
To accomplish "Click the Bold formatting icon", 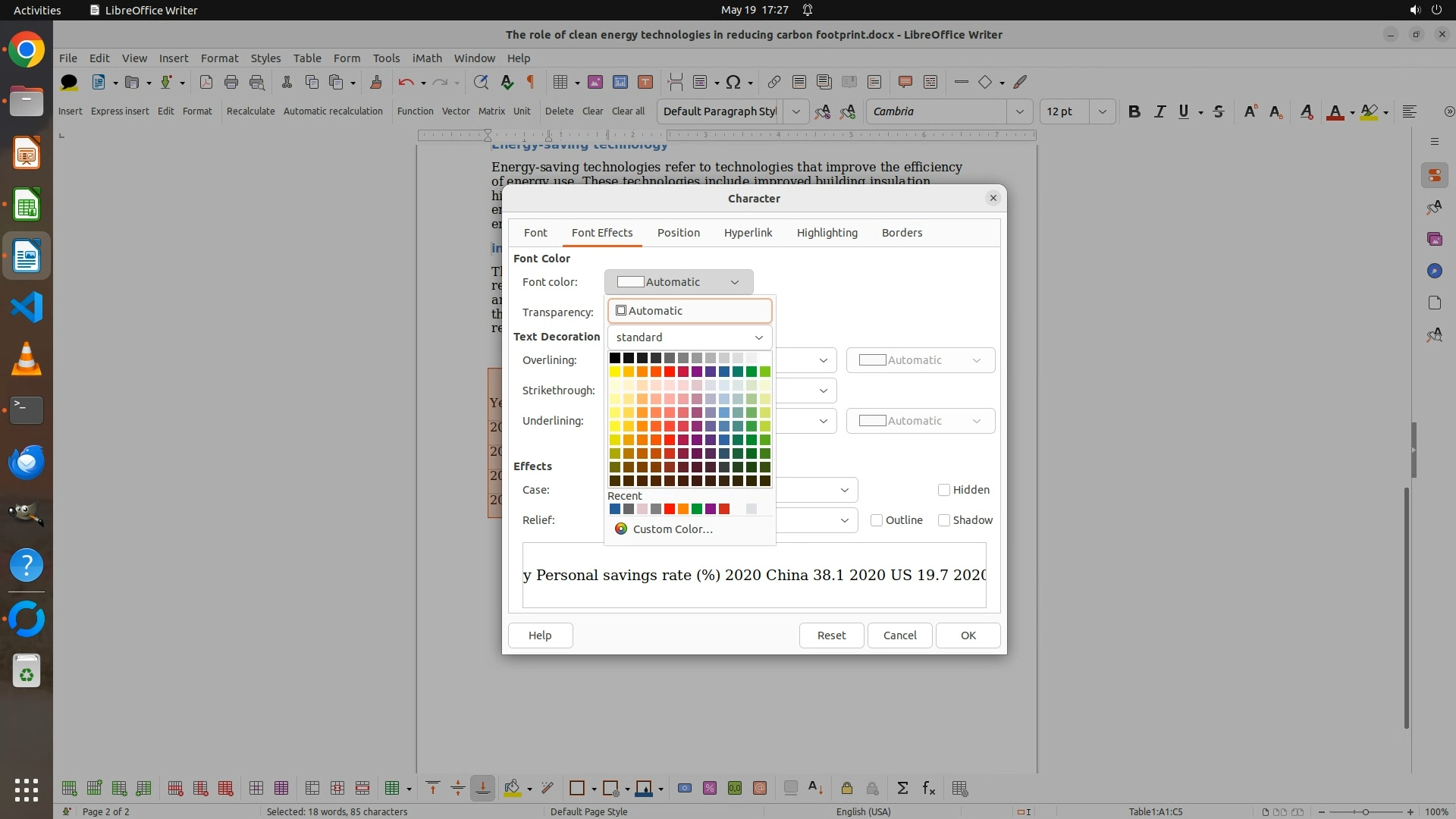I will 1134,111.
